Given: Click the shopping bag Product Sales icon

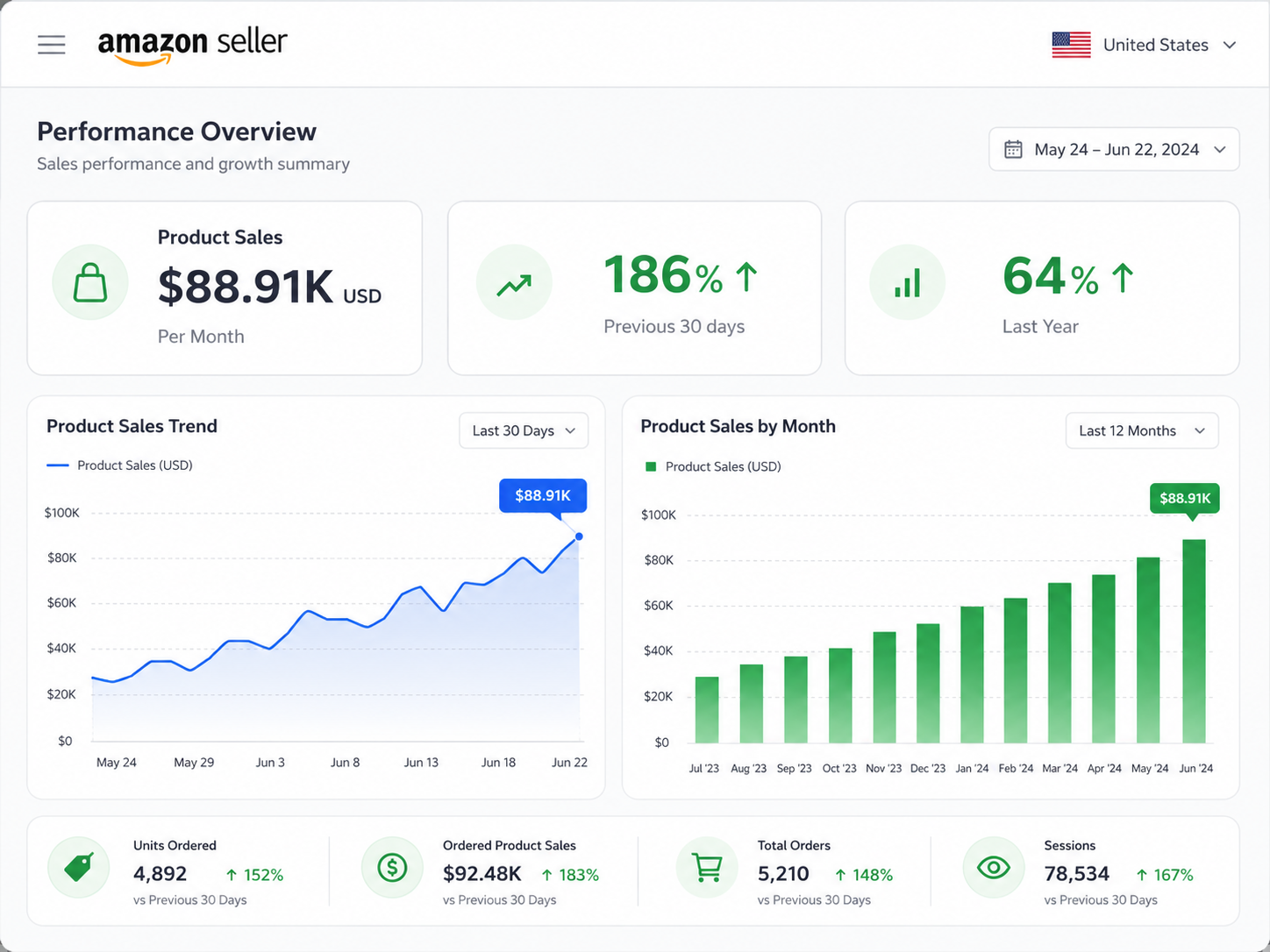Looking at the screenshot, I should [x=90, y=282].
